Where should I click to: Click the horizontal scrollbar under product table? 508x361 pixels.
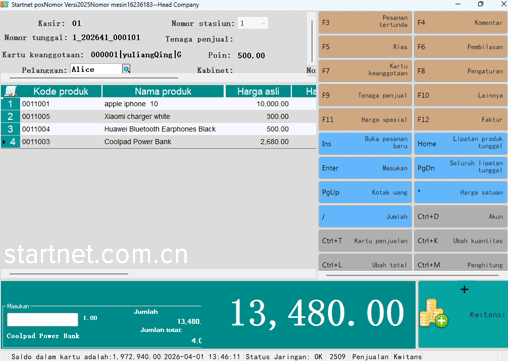click(x=69, y=274)
